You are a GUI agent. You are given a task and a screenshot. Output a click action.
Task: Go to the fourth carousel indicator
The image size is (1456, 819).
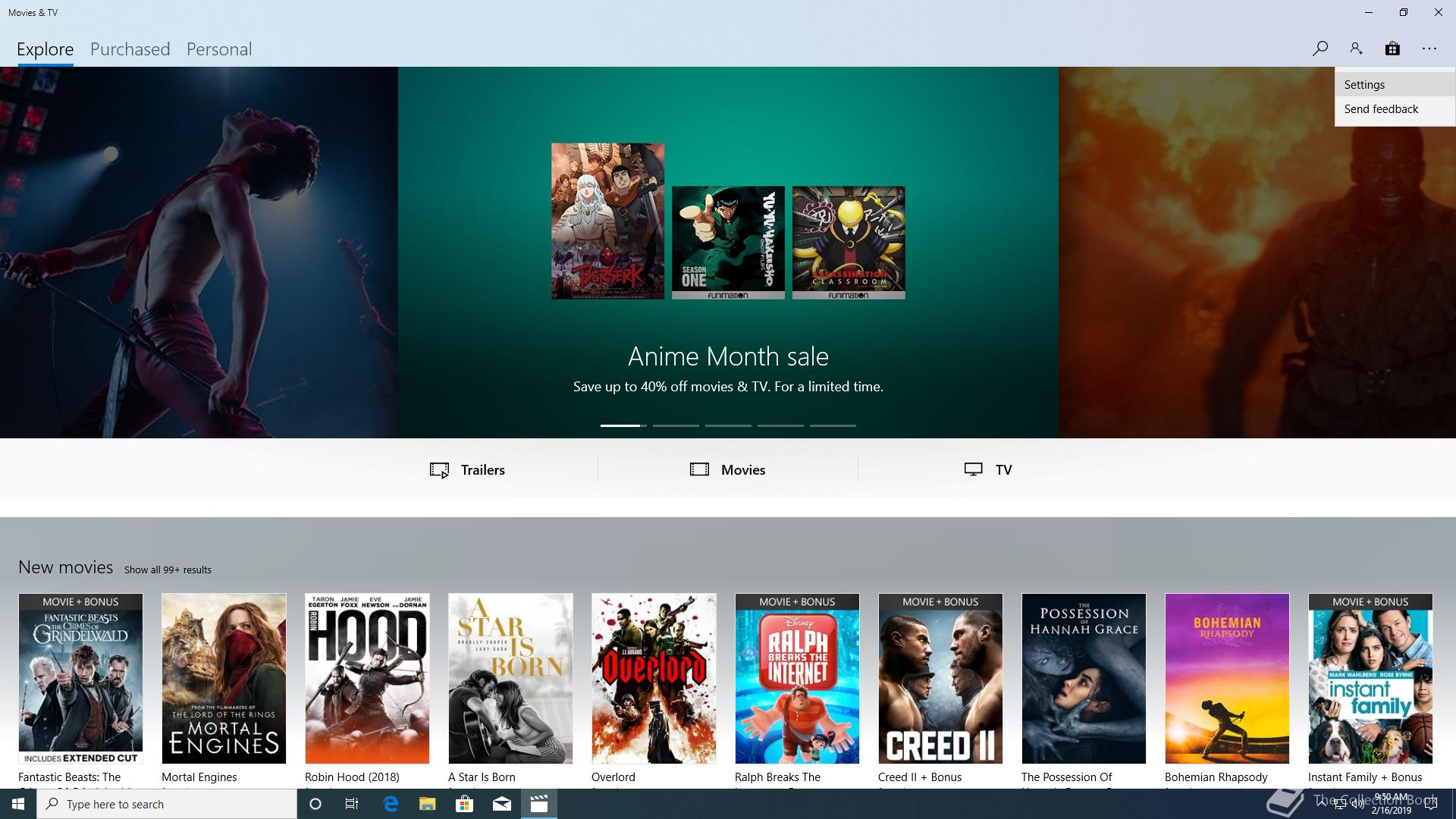[780, 425]
